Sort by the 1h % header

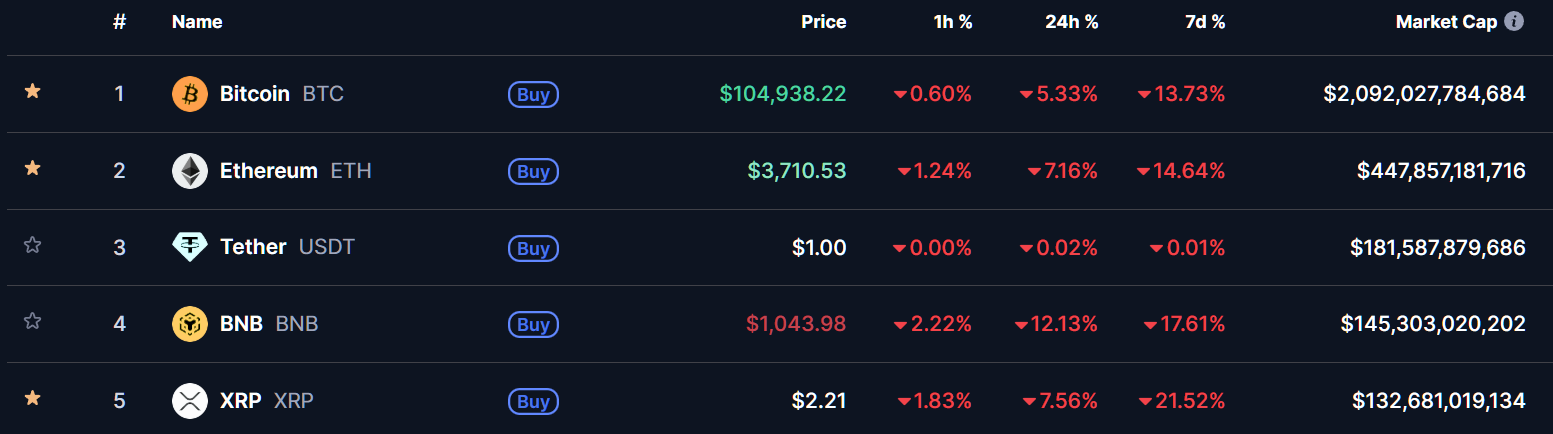coord(952,21)
